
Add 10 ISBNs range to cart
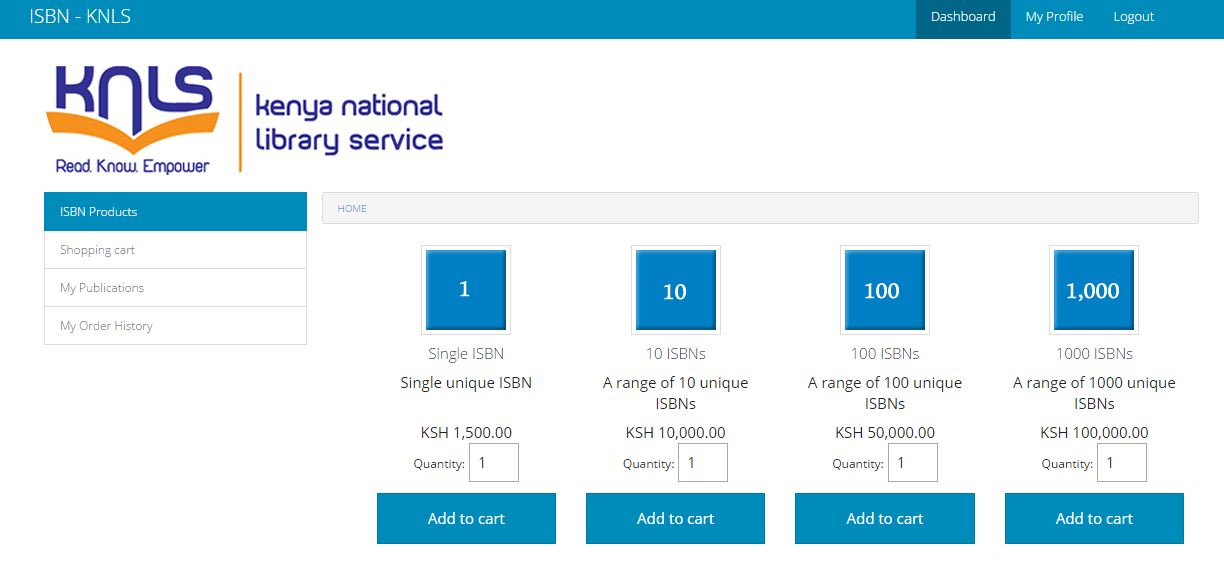click(675, 518)
